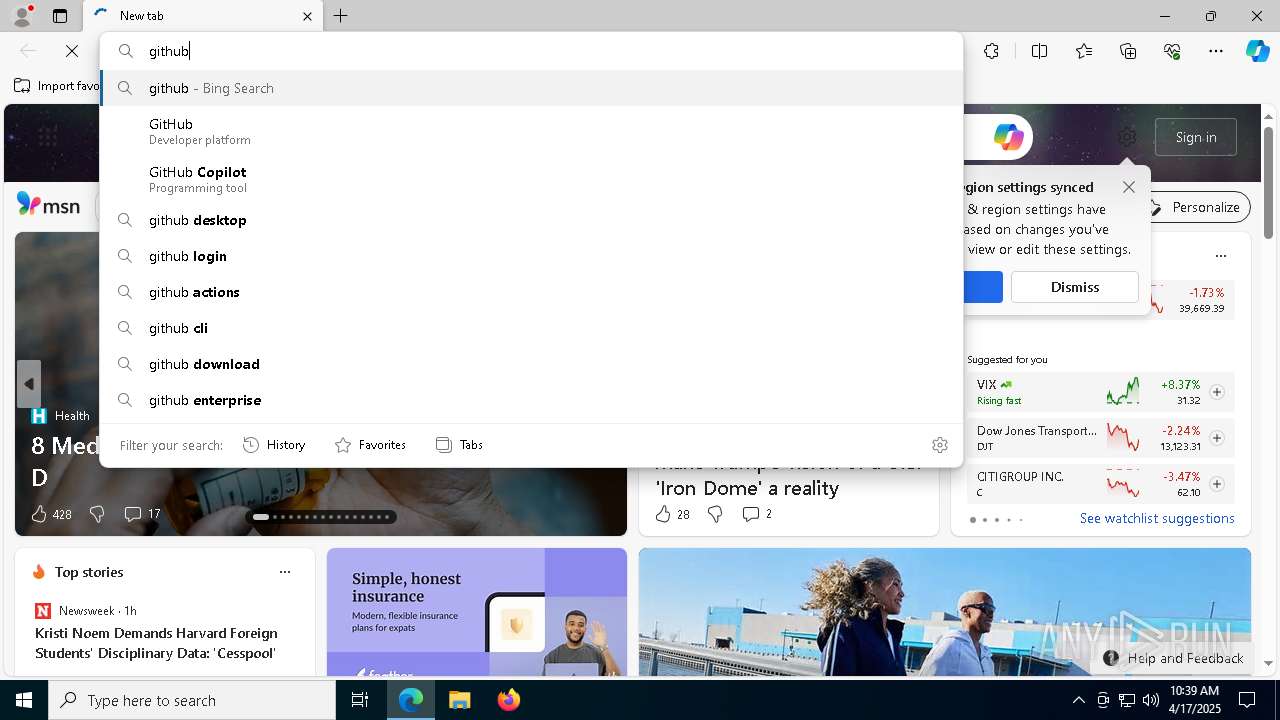Click taskbar search box
The image size is (1280, 720).
coord(192,700)
